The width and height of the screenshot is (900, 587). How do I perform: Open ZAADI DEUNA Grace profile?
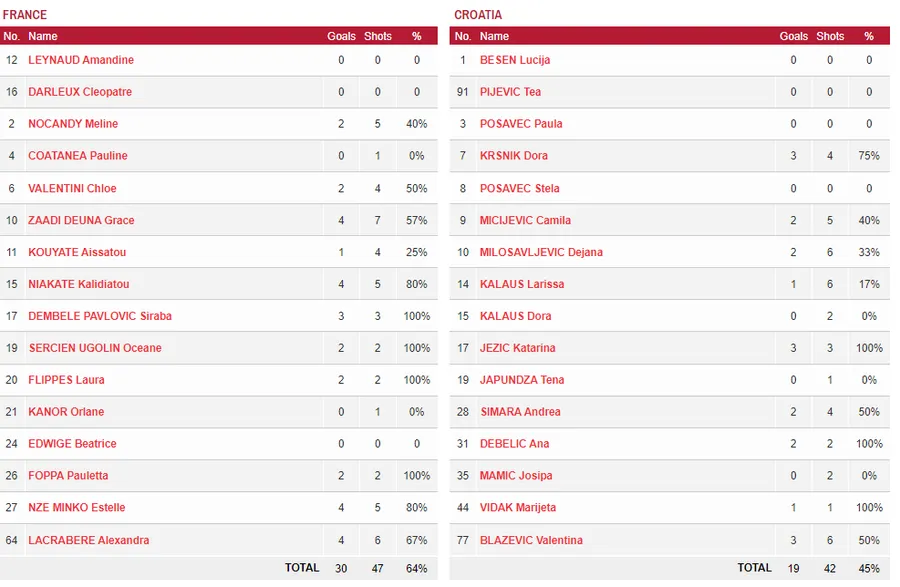[81, 220]
